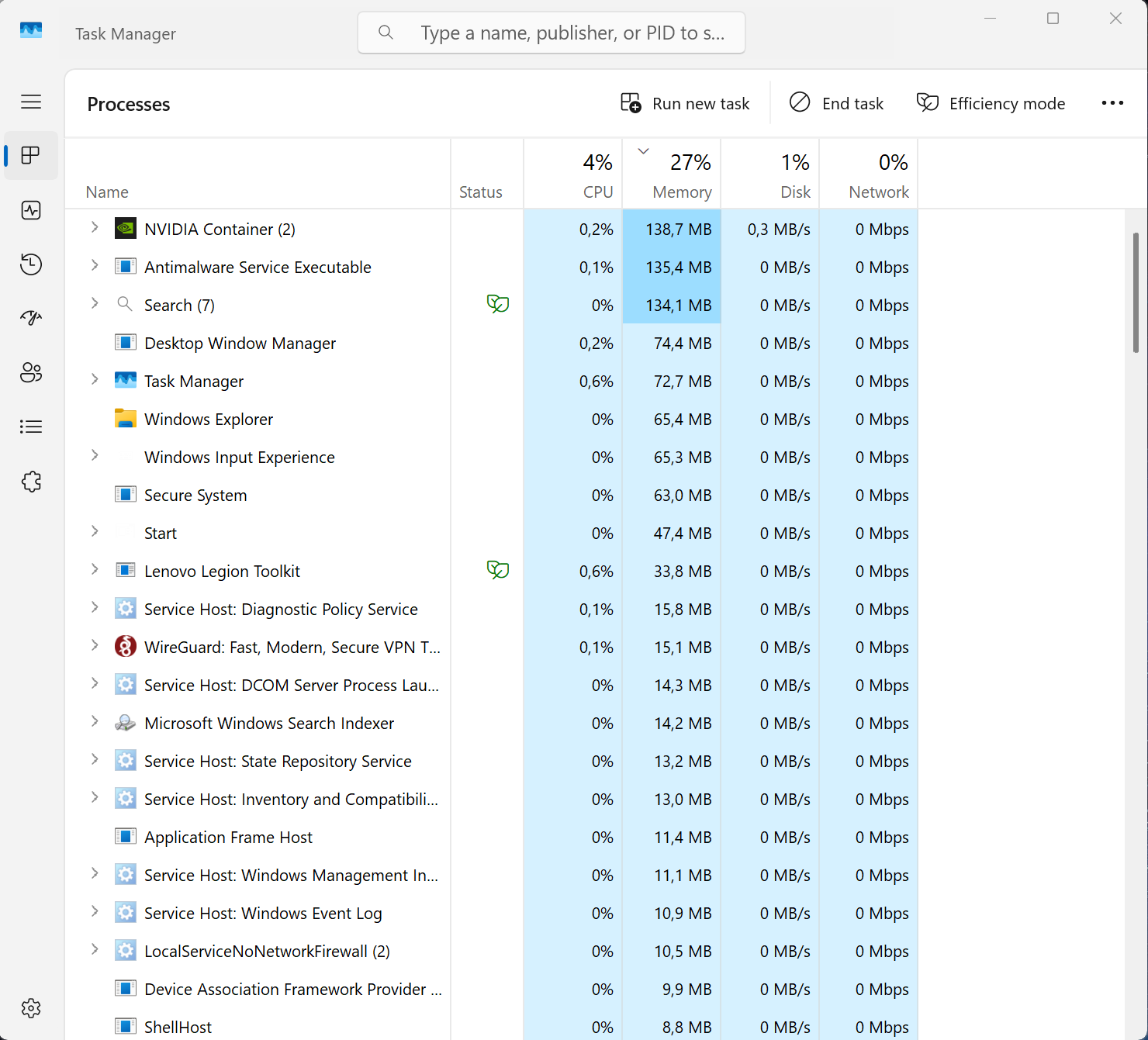
Task: Click the Windows Explorer folder icon
Action: [126, 419]
